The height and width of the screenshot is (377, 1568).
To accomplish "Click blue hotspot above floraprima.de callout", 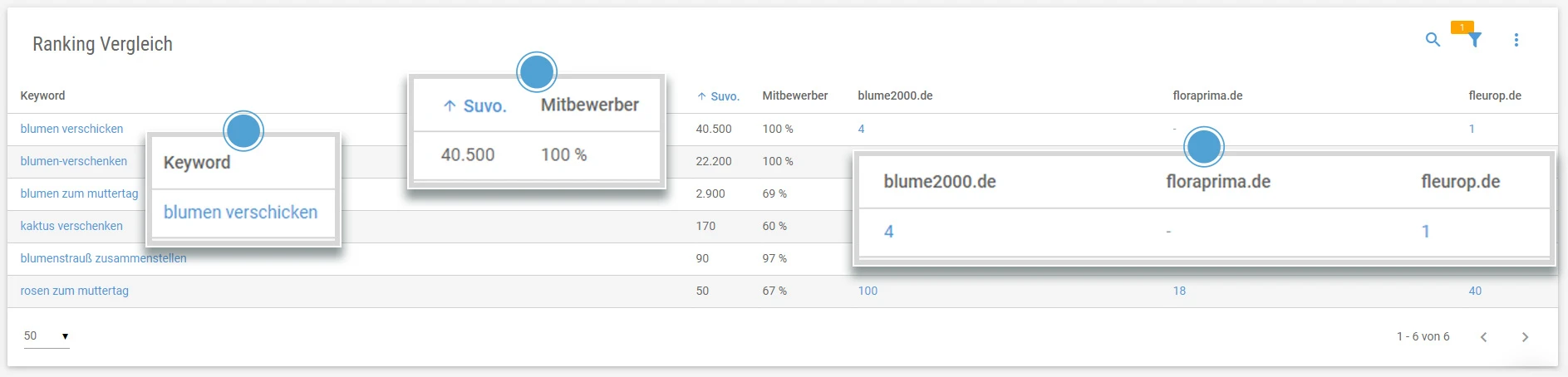I will 1203,147.
